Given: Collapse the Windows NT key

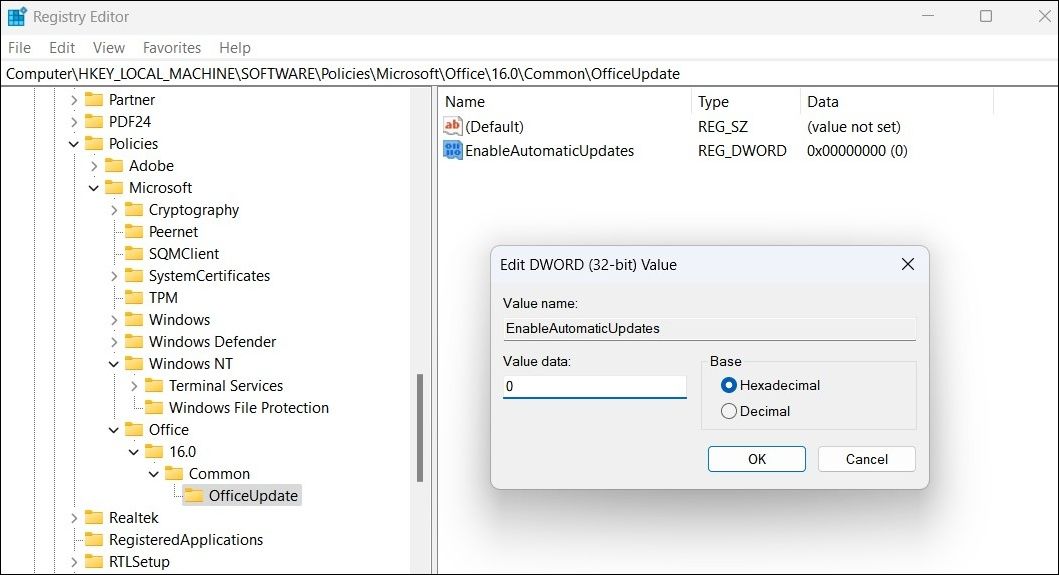Looking at the screenshot, I should coord(113,364).
